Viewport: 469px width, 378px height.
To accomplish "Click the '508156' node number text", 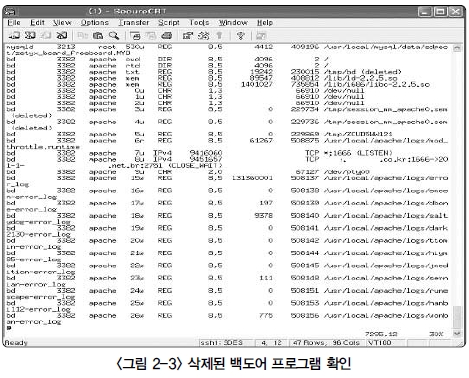I will click(305, 315).
